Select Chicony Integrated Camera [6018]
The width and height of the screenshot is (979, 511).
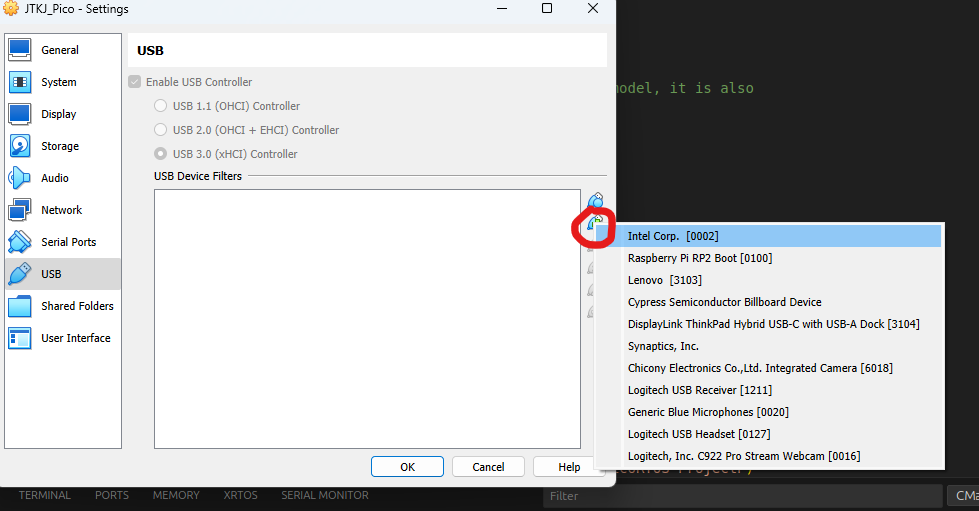click(769, 368)
